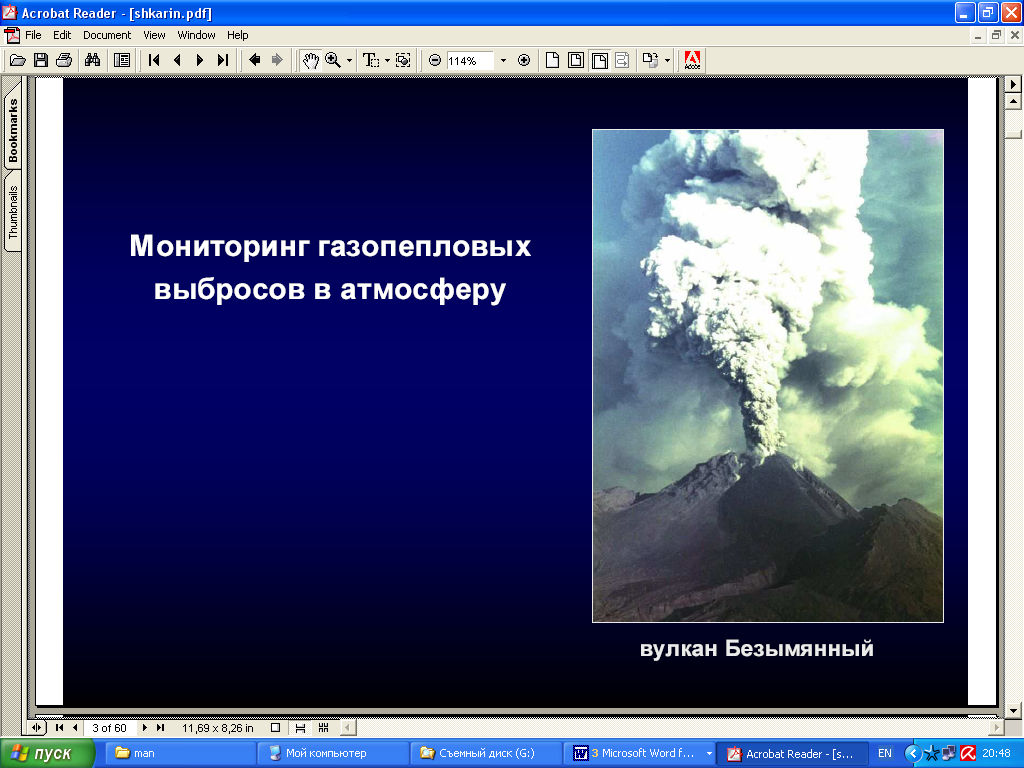The width and height of the screenshot is (1024, 768).
Task: Open the Document menu
Action: [x=107, y=35]
